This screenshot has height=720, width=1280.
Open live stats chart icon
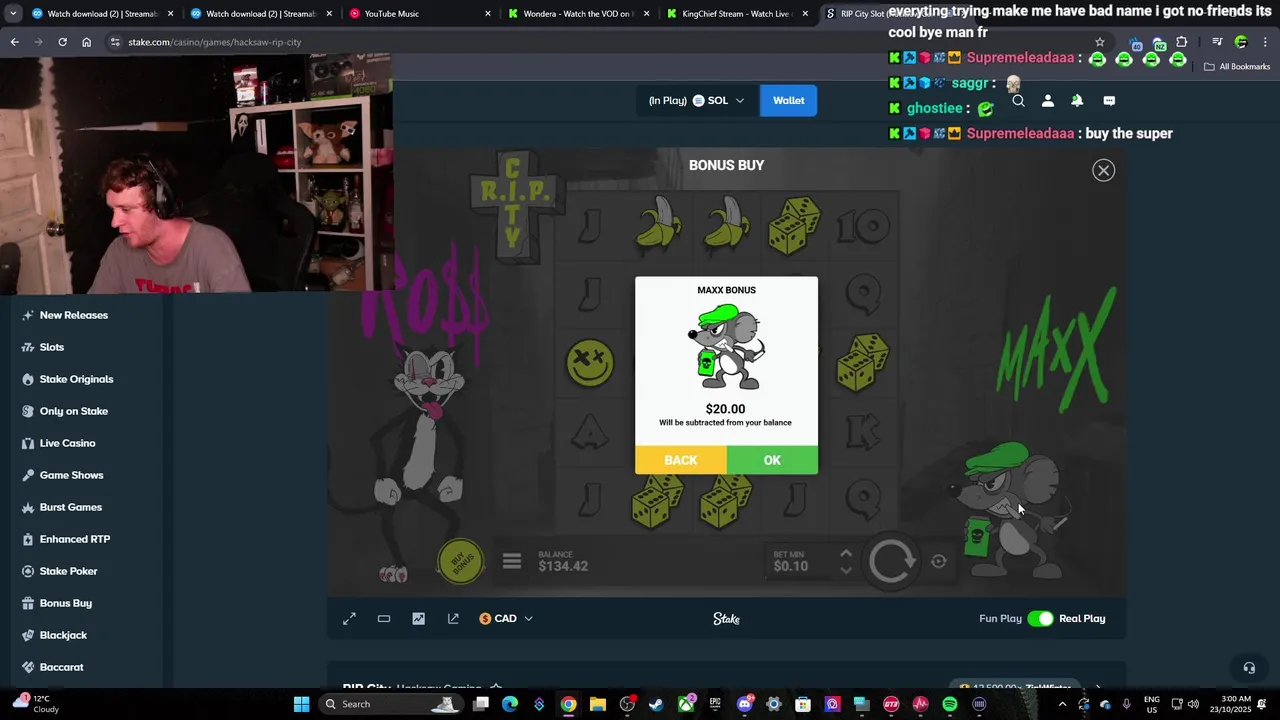418,619
